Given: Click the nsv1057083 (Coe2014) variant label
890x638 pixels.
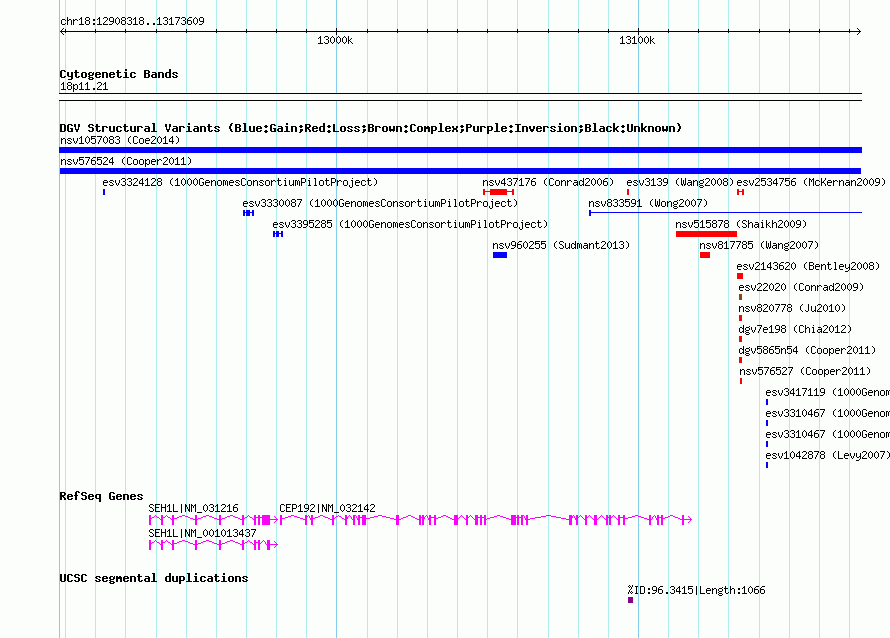Looking at the screenshot, I should 120,140.
